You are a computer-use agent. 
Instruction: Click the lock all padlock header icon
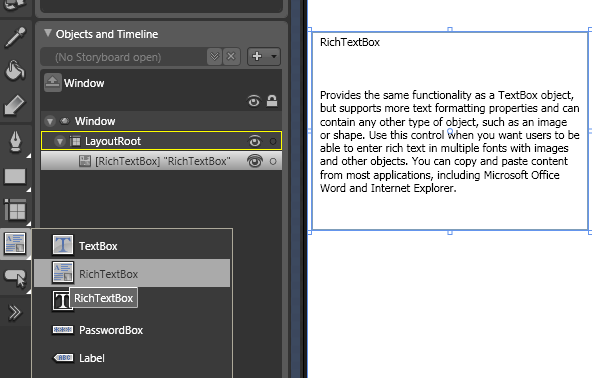[x=272, y=100]
